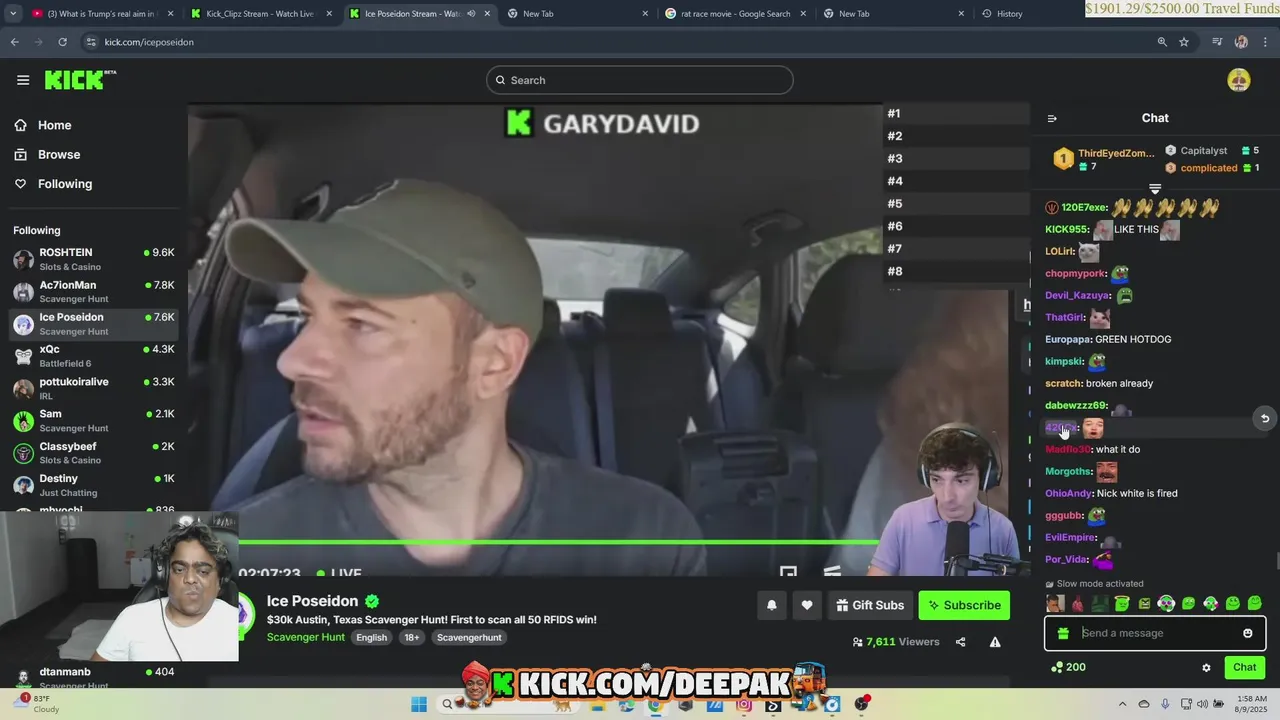Image resolution: width=1280 pixels, height=720 pixels.
Task: Open pottukoiralive channel in Following list
Action: point(94,388)
